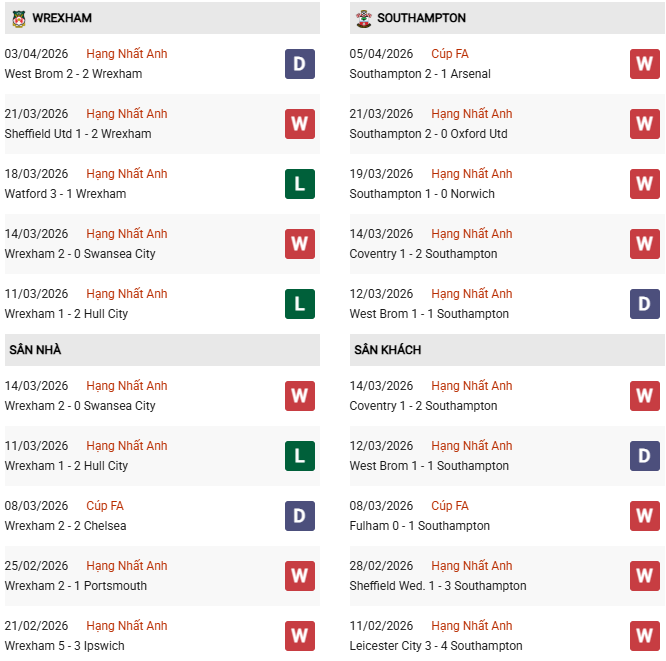
Task: Open the Sân Khách section header
Action: (x=387, y=350)
